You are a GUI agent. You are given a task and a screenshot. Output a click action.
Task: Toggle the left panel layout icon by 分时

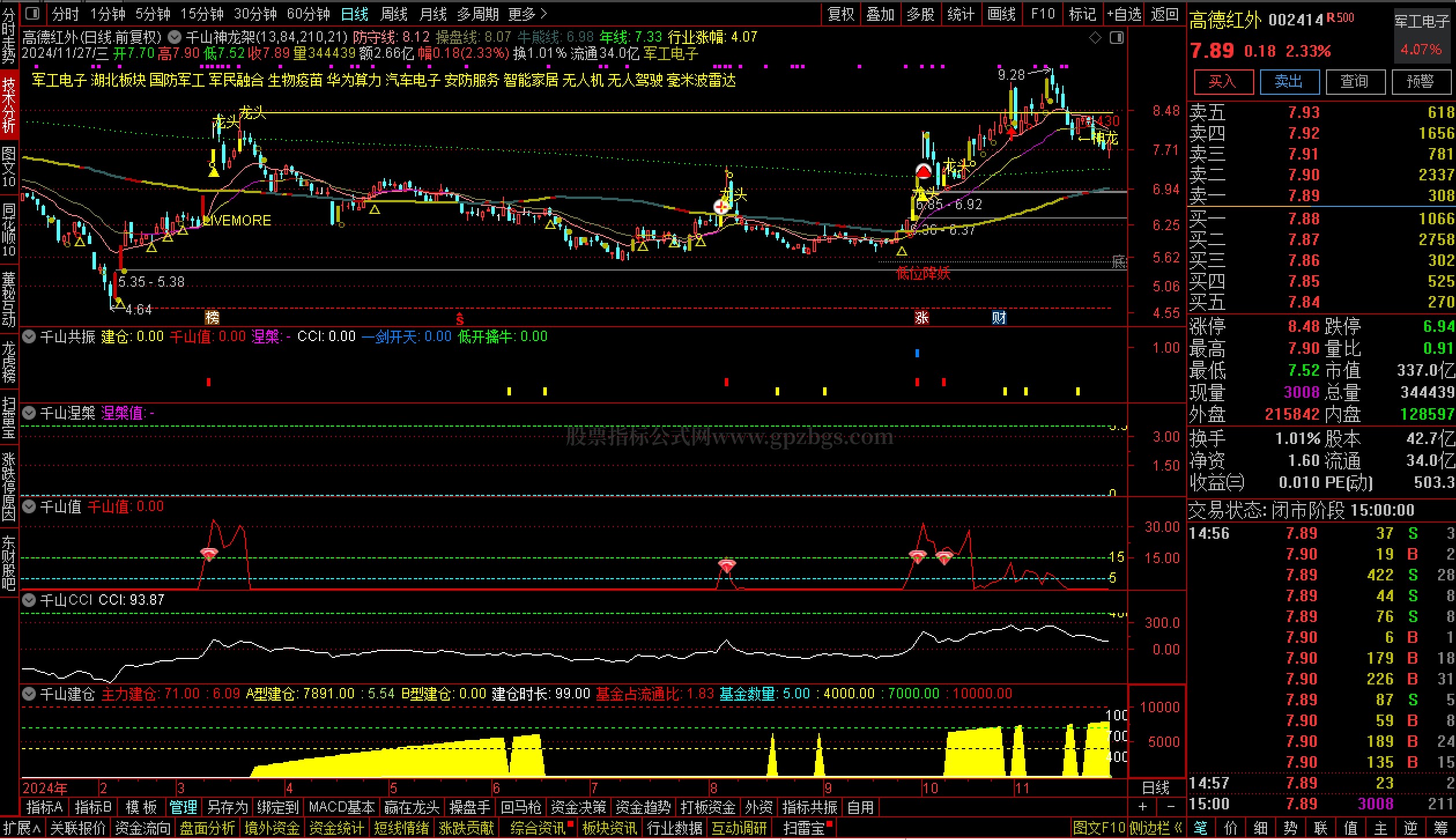click(33, 13)
